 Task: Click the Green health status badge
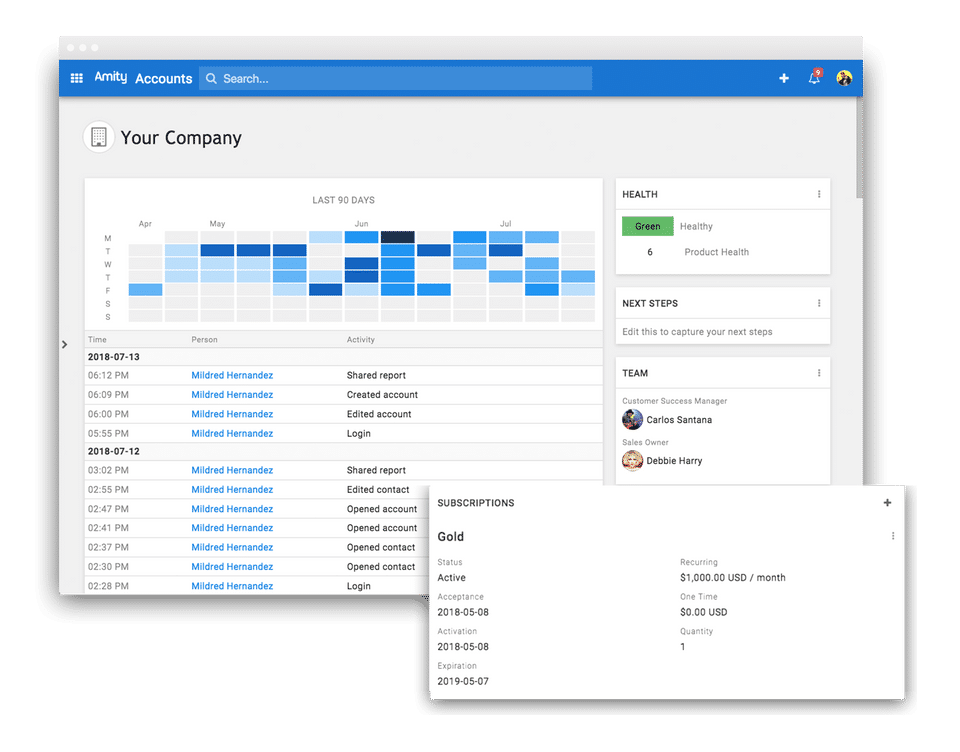(648, 226)
